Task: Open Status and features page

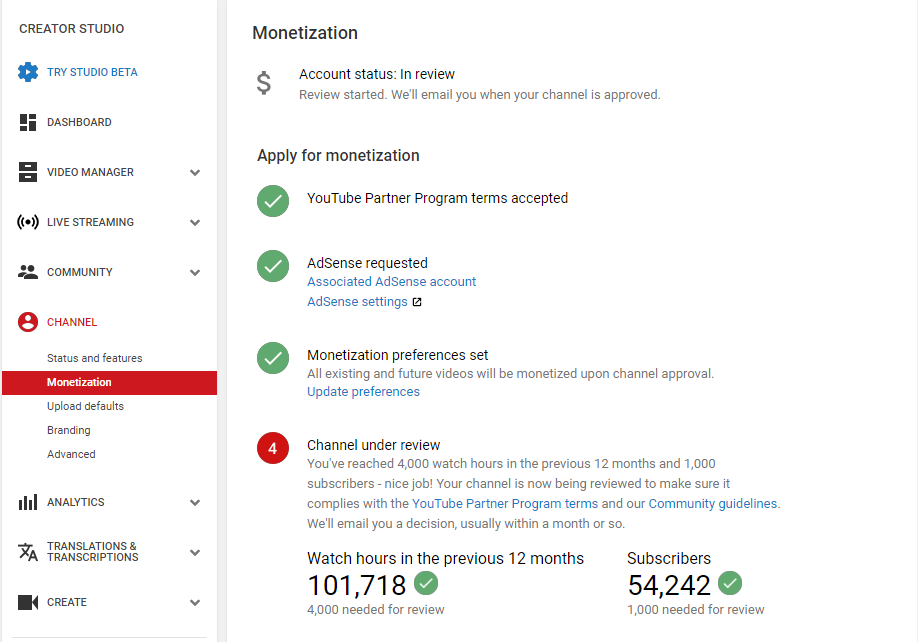Action: (x=94, y=358)
